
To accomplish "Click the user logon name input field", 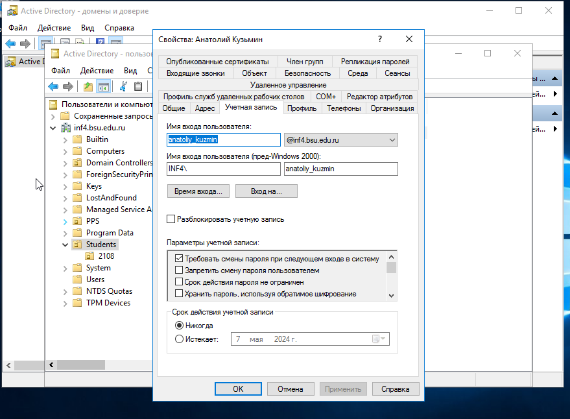I will point(224,140).
